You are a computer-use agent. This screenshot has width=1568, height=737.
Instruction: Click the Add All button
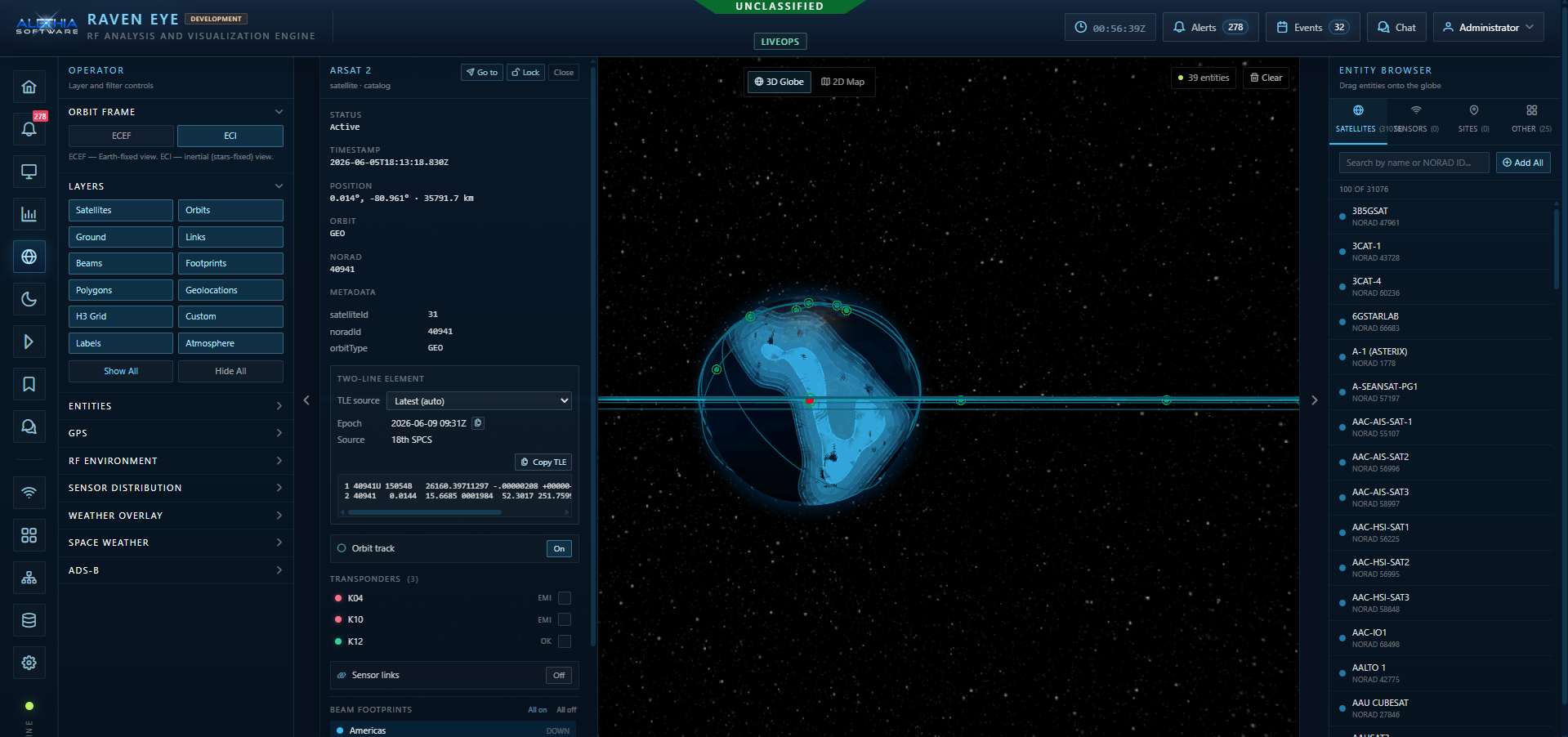click(1523, 163)
